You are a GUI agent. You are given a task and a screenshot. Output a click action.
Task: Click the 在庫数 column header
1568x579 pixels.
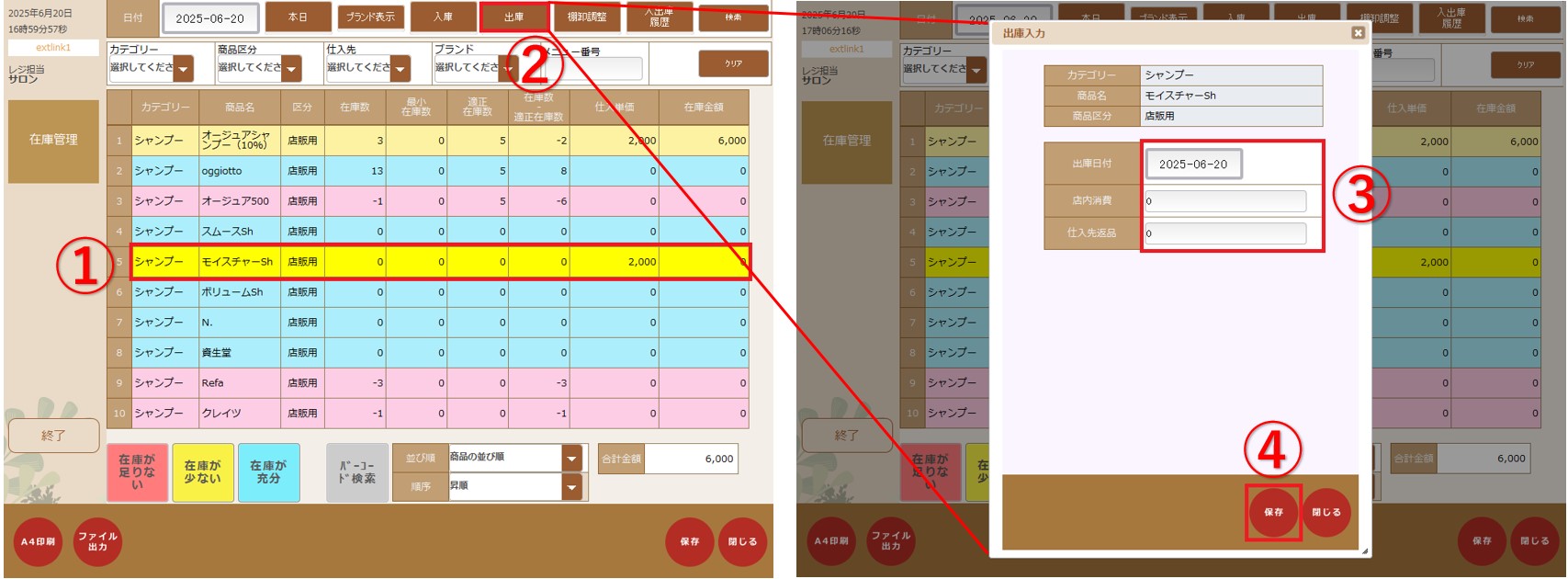[355, 108]
